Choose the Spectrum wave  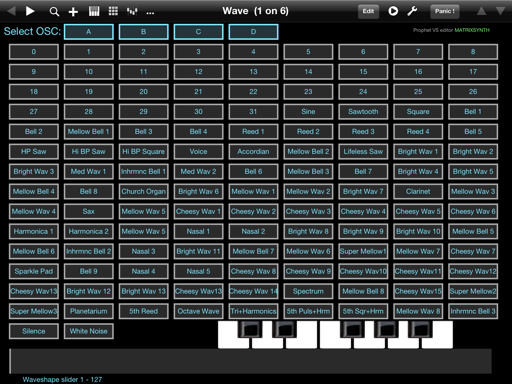(308, 292)
